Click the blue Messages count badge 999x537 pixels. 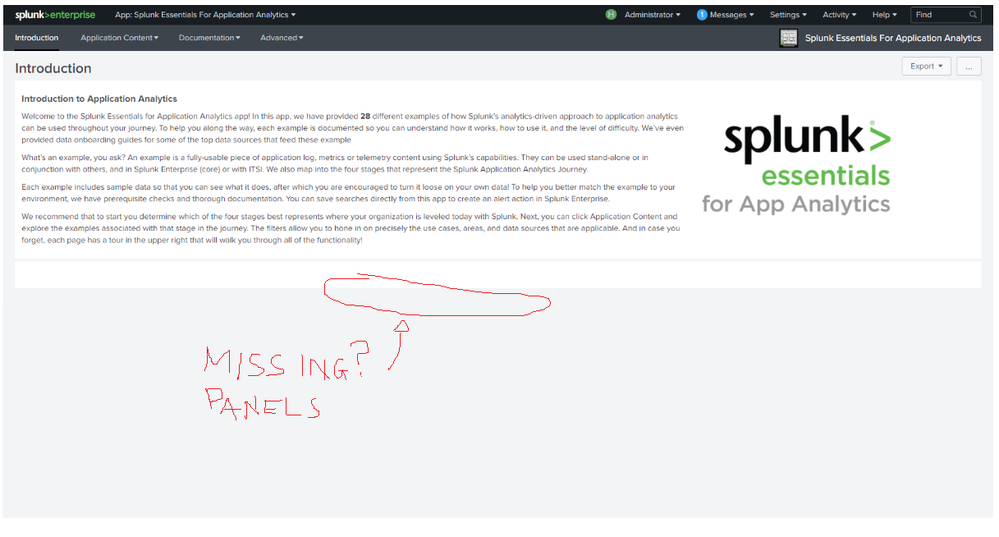(701, 15)
